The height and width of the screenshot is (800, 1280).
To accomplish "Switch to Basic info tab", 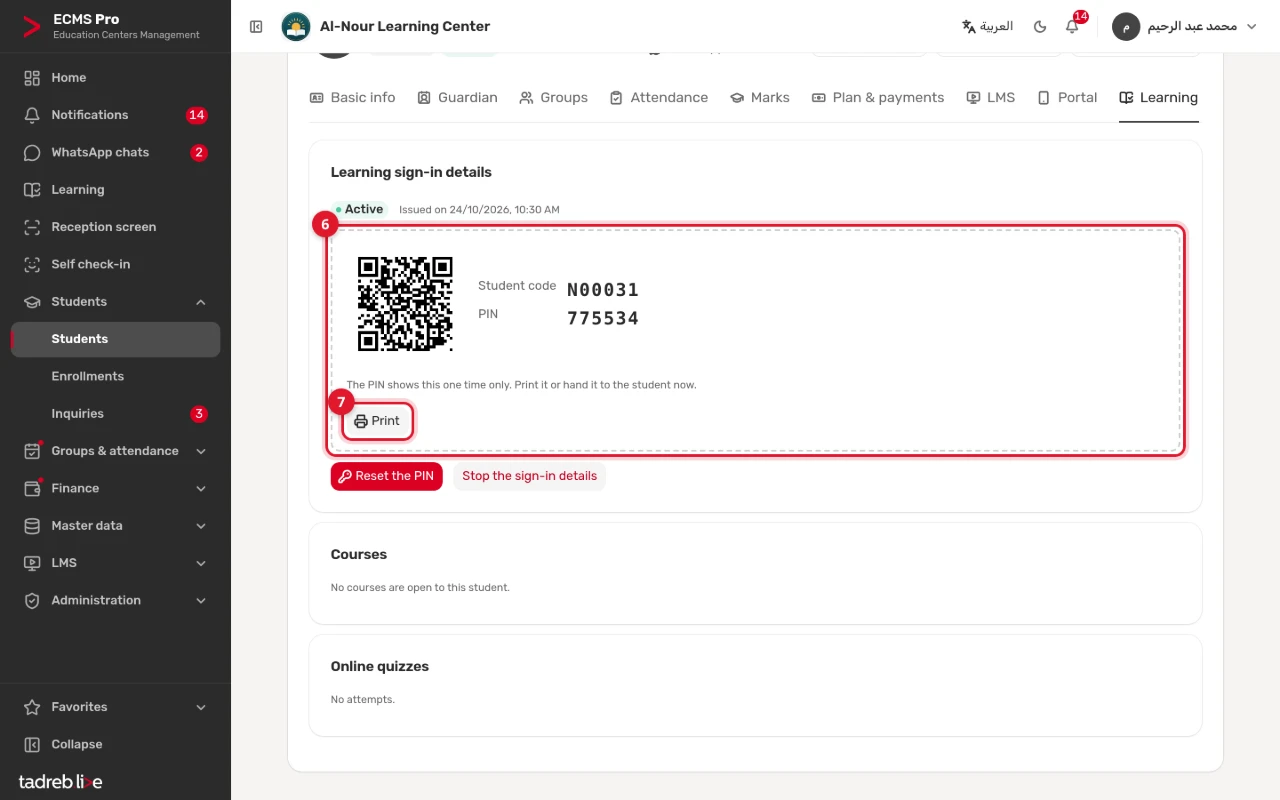I will point(352,98).
